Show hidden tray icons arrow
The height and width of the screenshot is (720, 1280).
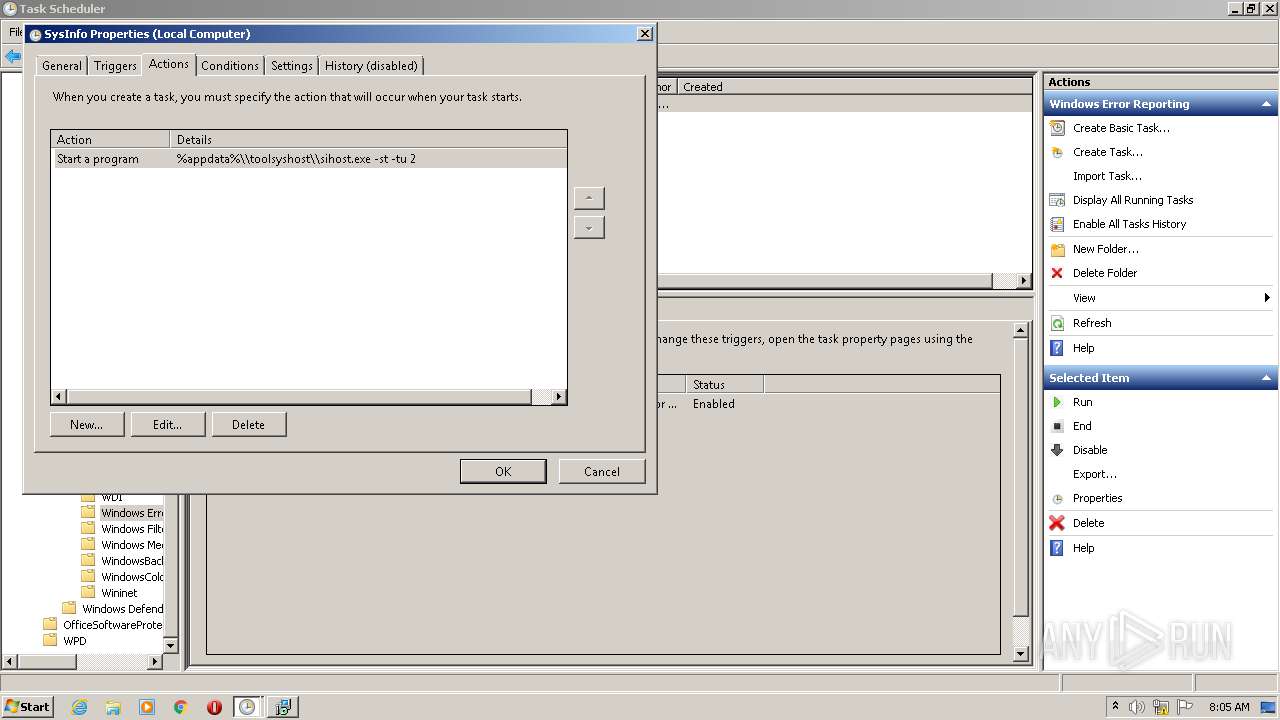[x=1115, y=707]
